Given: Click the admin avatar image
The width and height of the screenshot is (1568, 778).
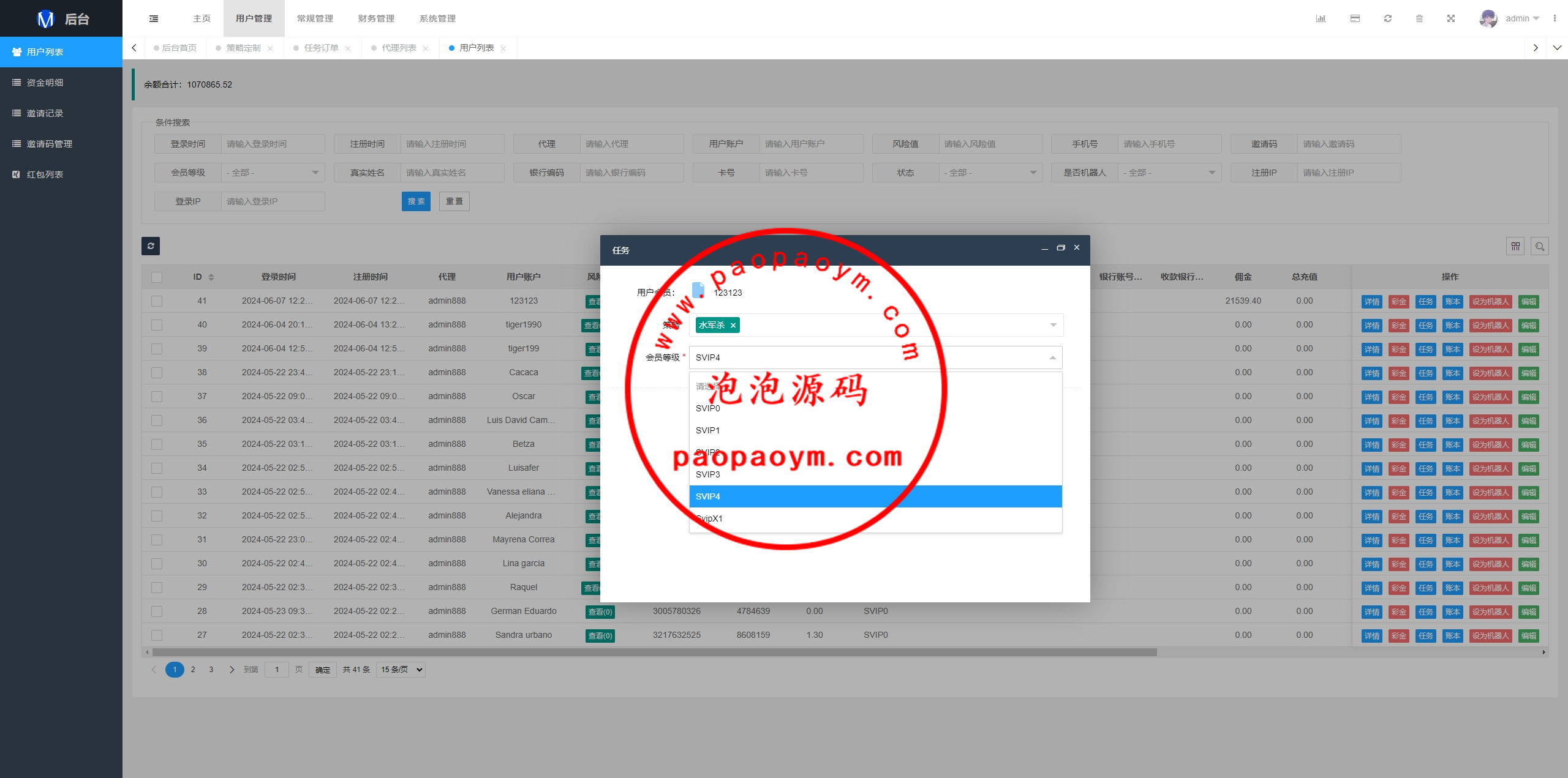Looking at the screenshot, I should point(1488,18).
